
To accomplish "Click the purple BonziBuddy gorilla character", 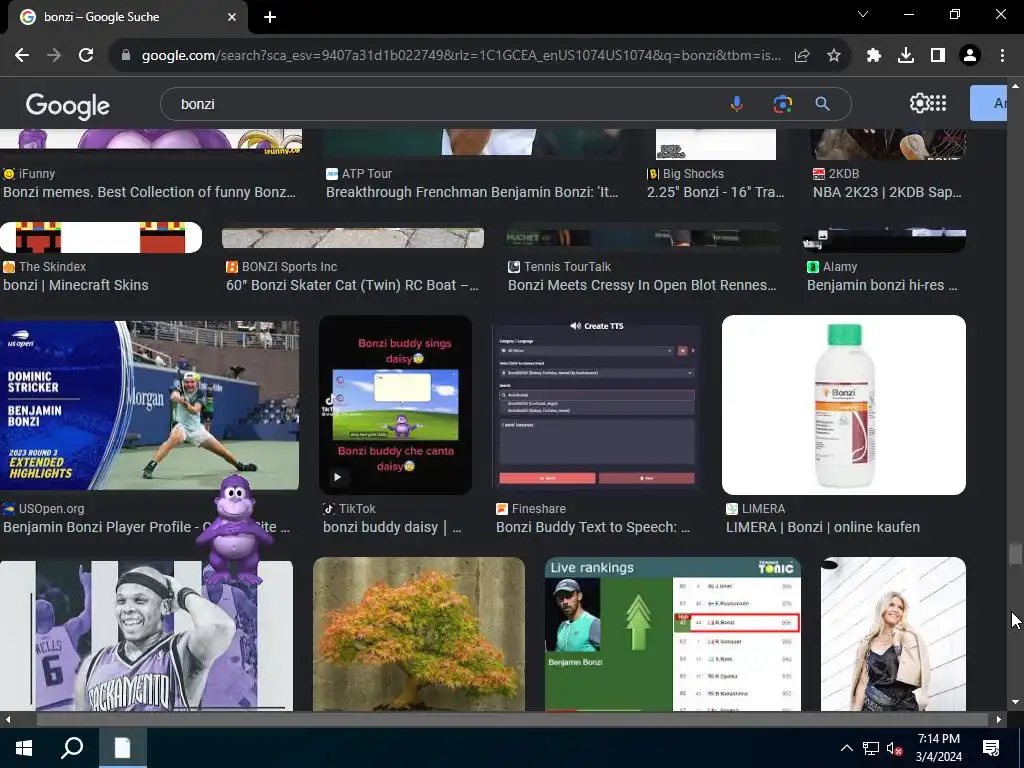I will (x=234, y=529).
